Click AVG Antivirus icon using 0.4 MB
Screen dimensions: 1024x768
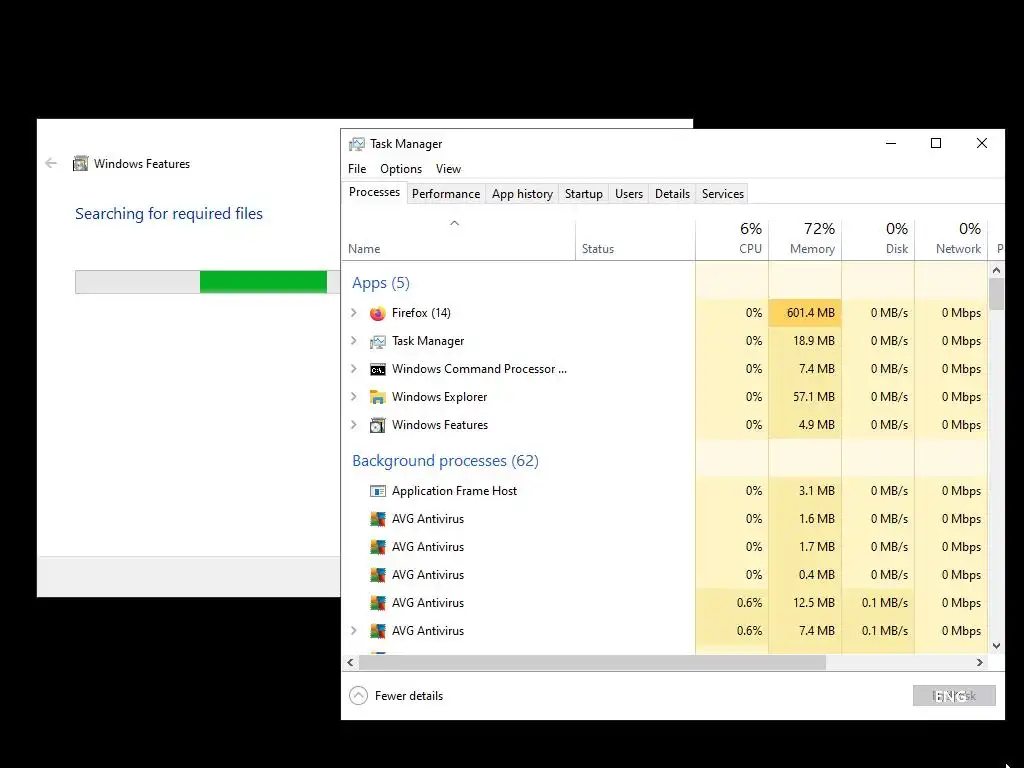(377, 575)
